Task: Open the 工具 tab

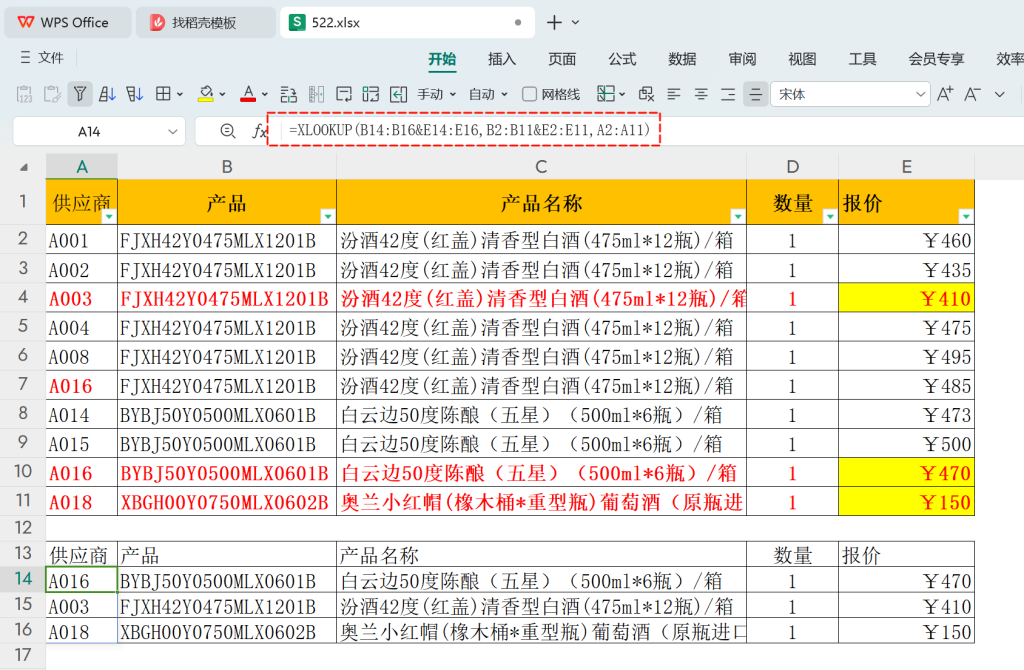Action: point(863,59)
